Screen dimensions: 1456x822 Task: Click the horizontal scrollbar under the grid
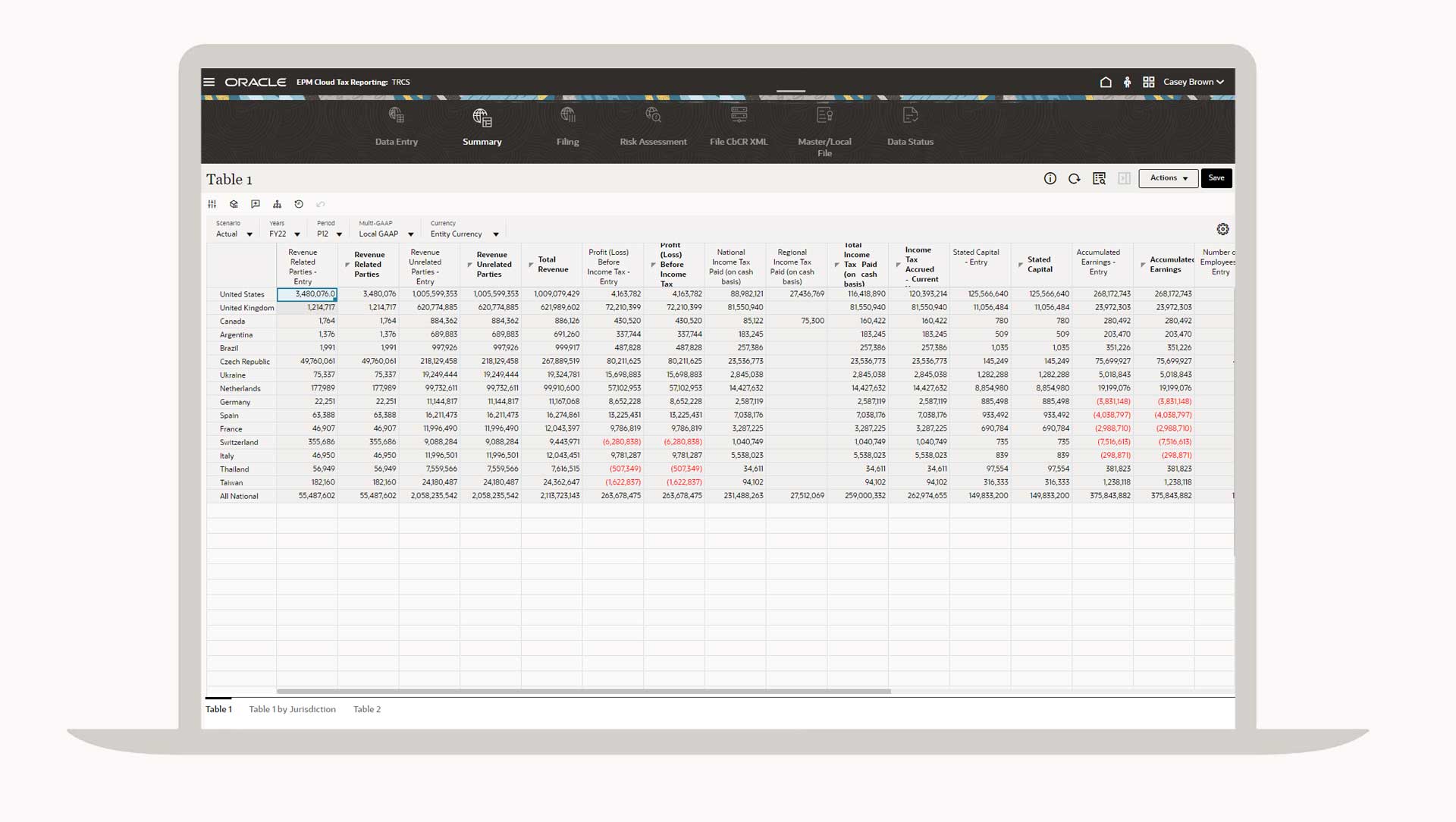coord(584,691)
